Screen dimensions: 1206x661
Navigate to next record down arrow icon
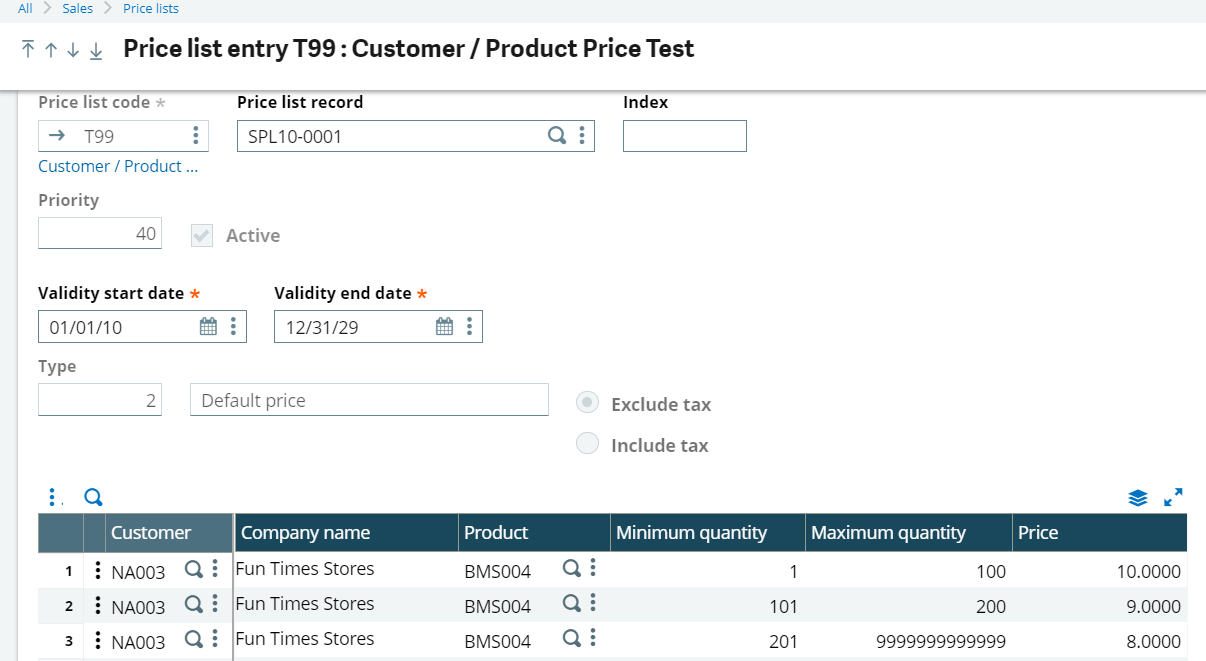click(71, 49)
